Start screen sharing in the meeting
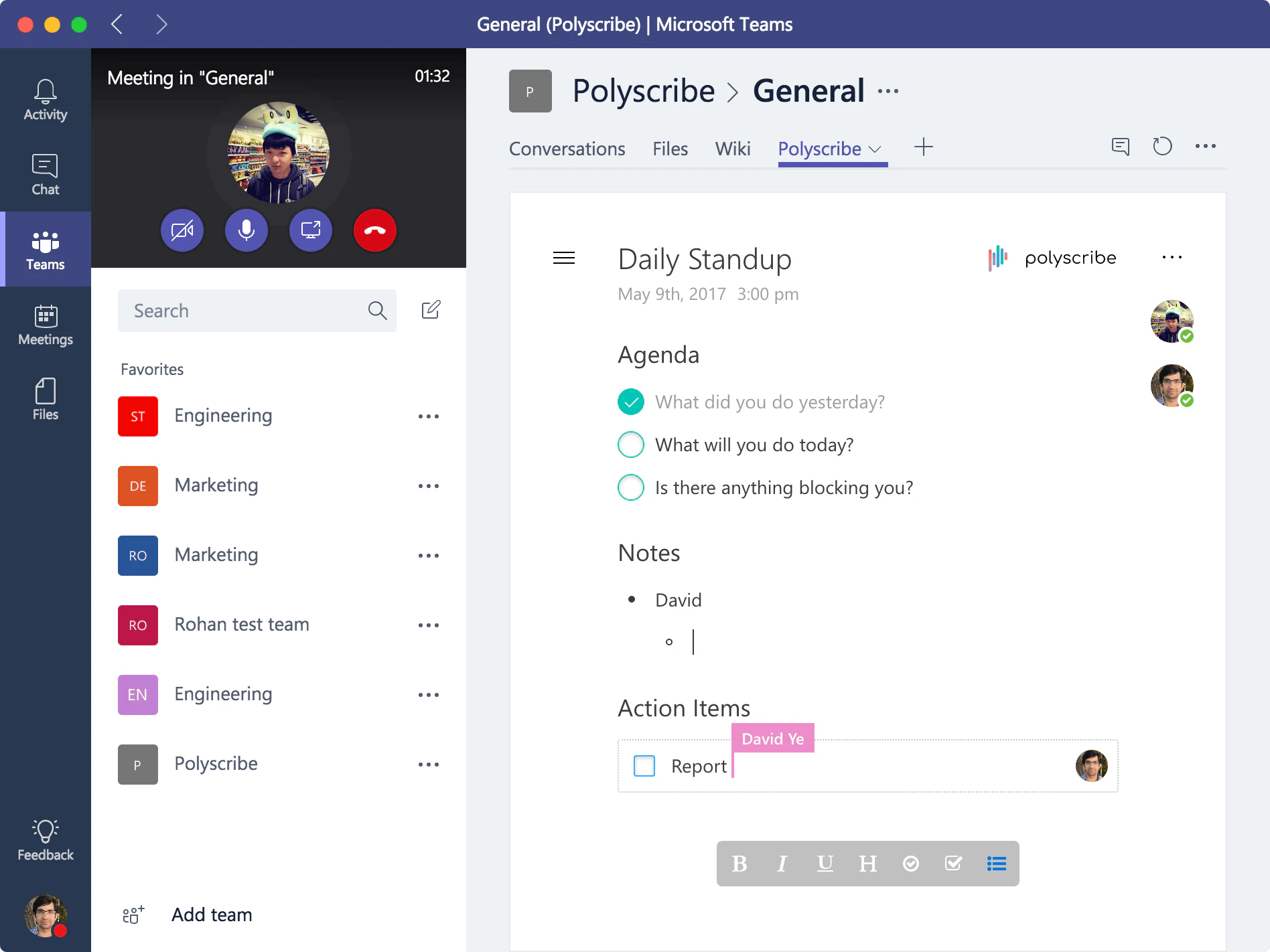The image size is (1270, 952). pyautogui.click(x=310, y=230)
